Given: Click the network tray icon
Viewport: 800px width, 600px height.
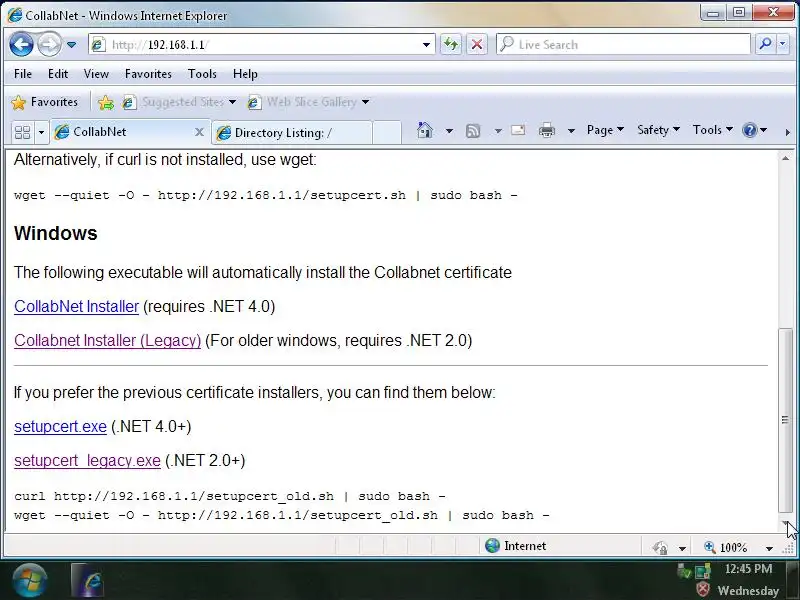Looking at the screenshot, I should [702, 570].
